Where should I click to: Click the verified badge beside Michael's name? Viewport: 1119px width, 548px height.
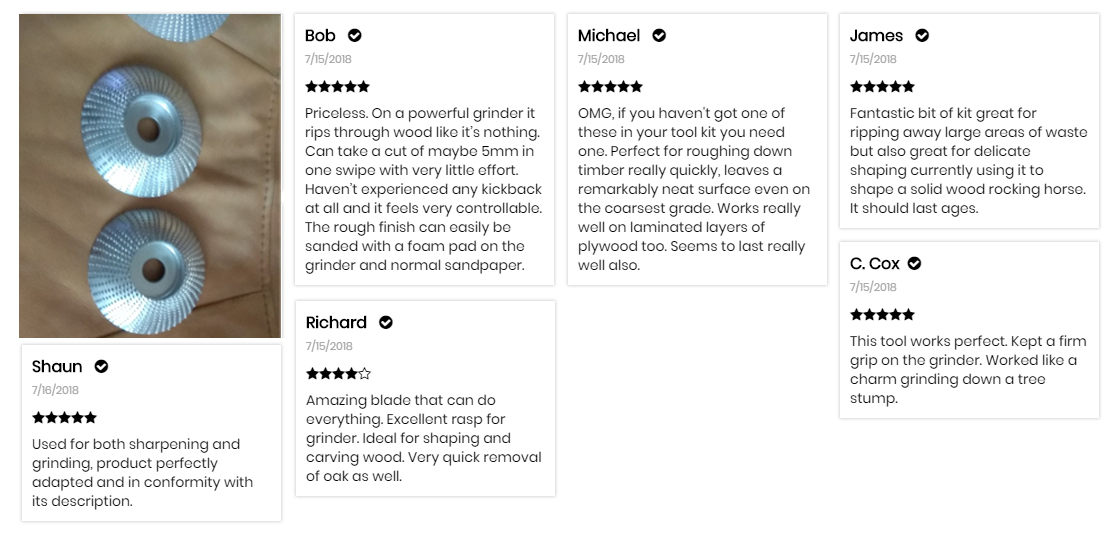[x=659, y=36]
